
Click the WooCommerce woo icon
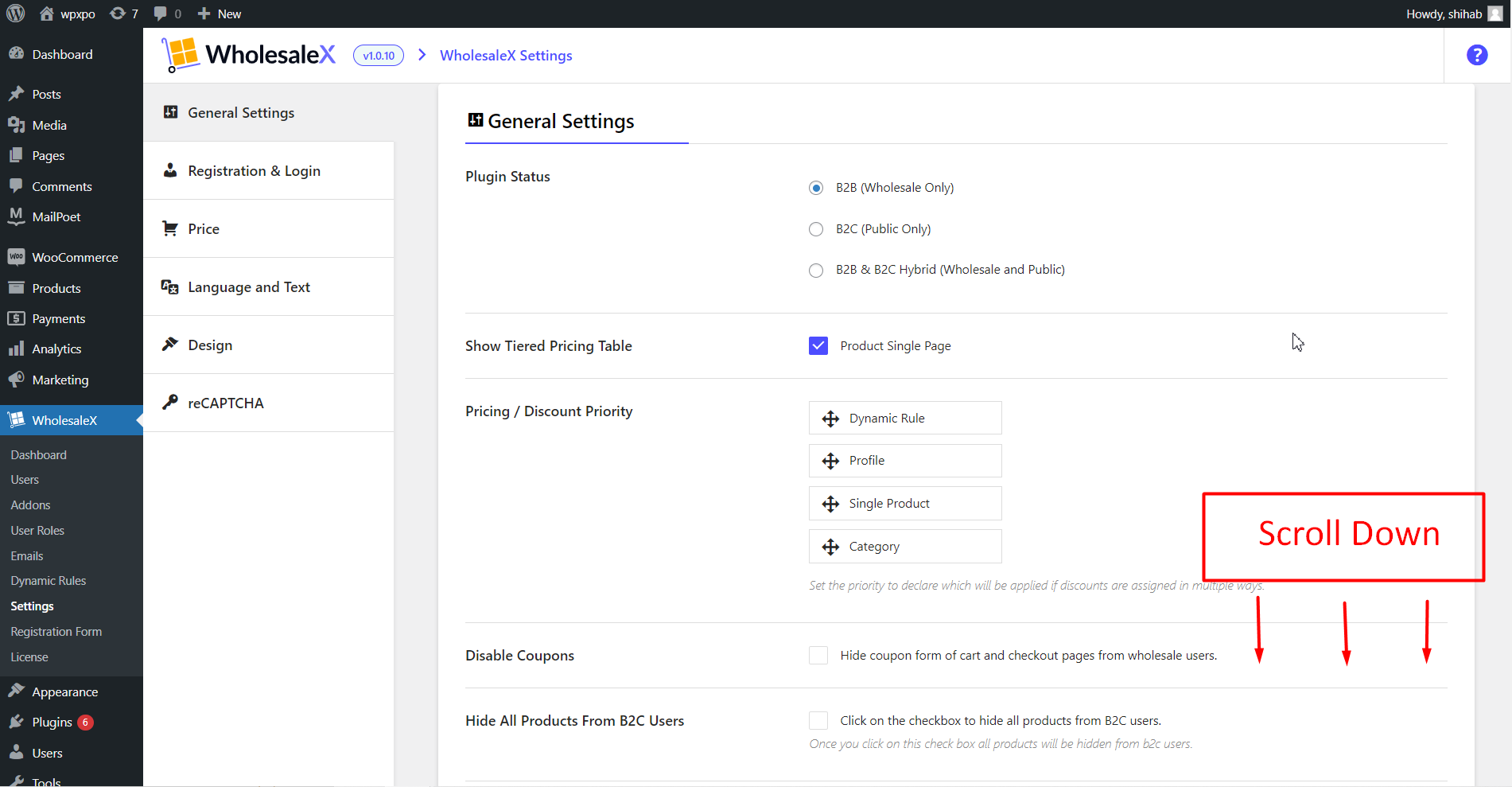(16, 257)
